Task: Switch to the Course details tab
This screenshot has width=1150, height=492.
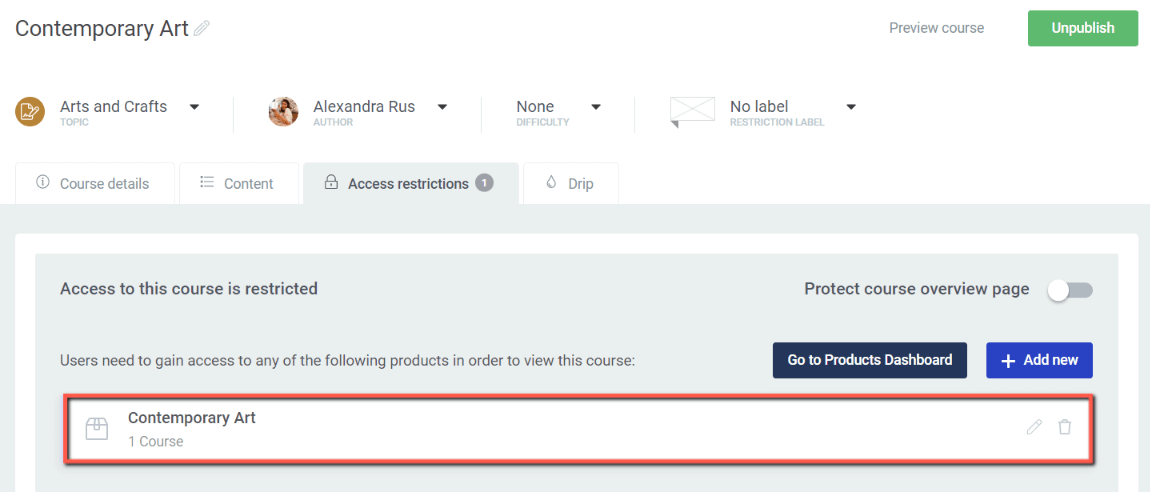Action: (95, 183)
